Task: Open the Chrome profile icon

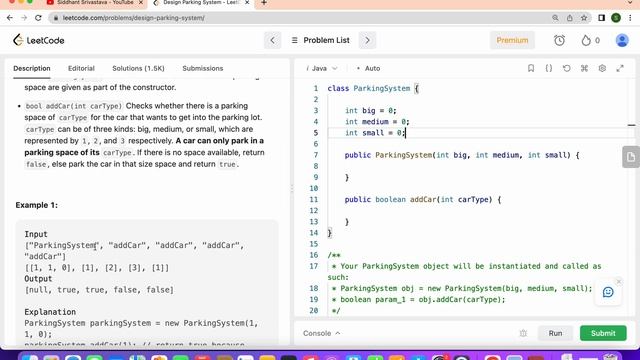Action: click(616, 18)
